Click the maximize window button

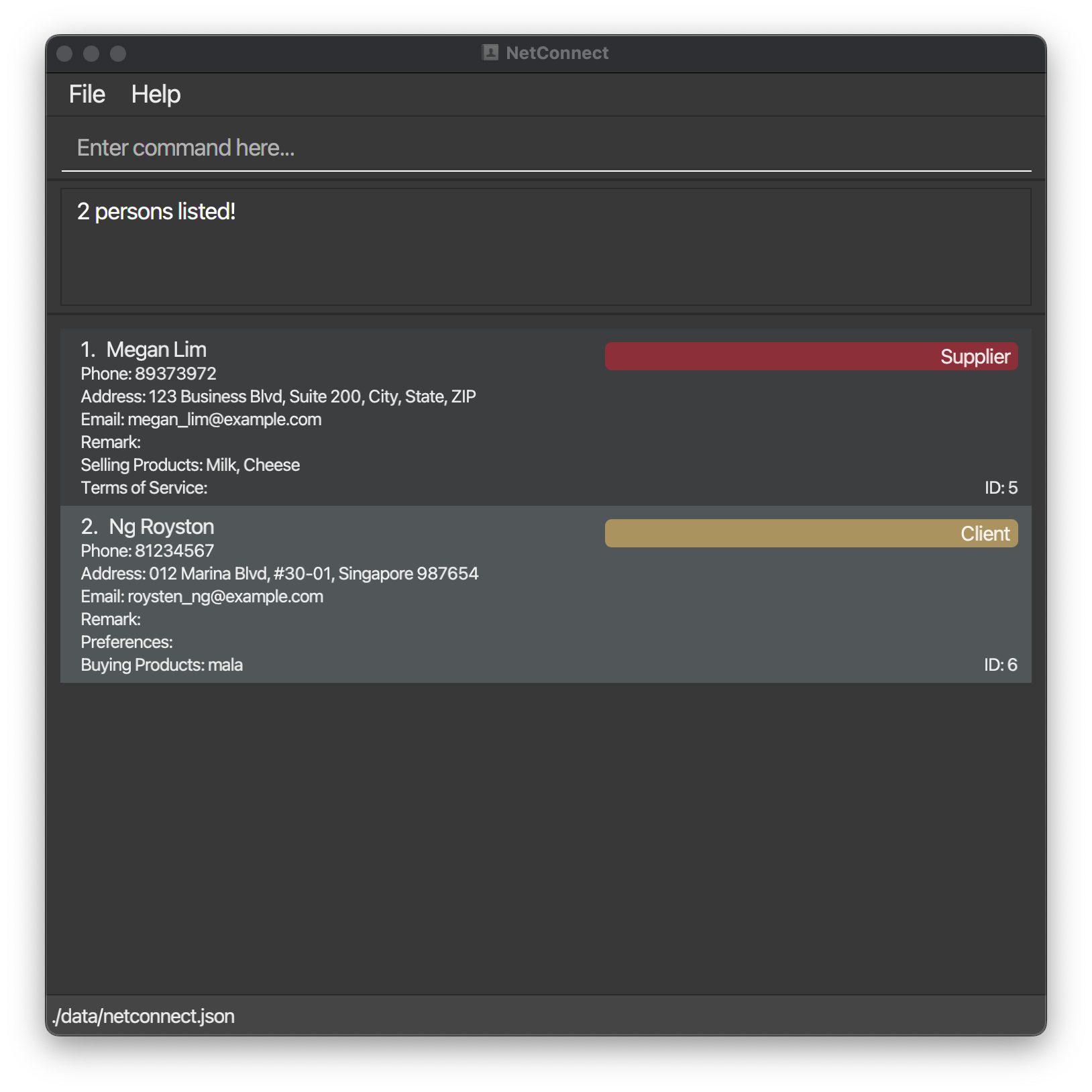(118, 54)
